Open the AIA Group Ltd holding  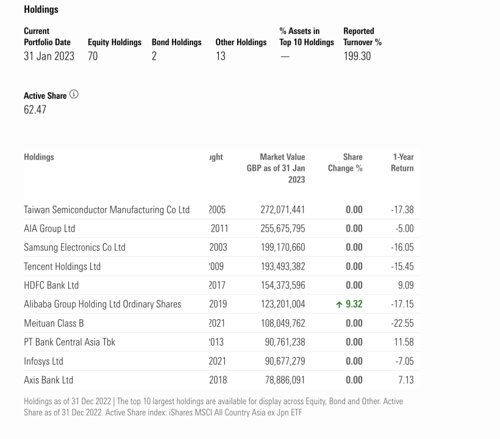(x=49, y=228)
